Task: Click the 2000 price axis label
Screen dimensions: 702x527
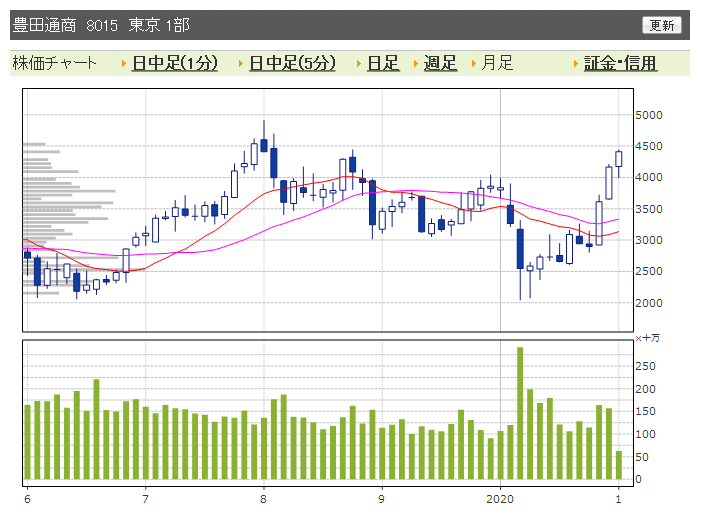Action: tap(649, 303)
